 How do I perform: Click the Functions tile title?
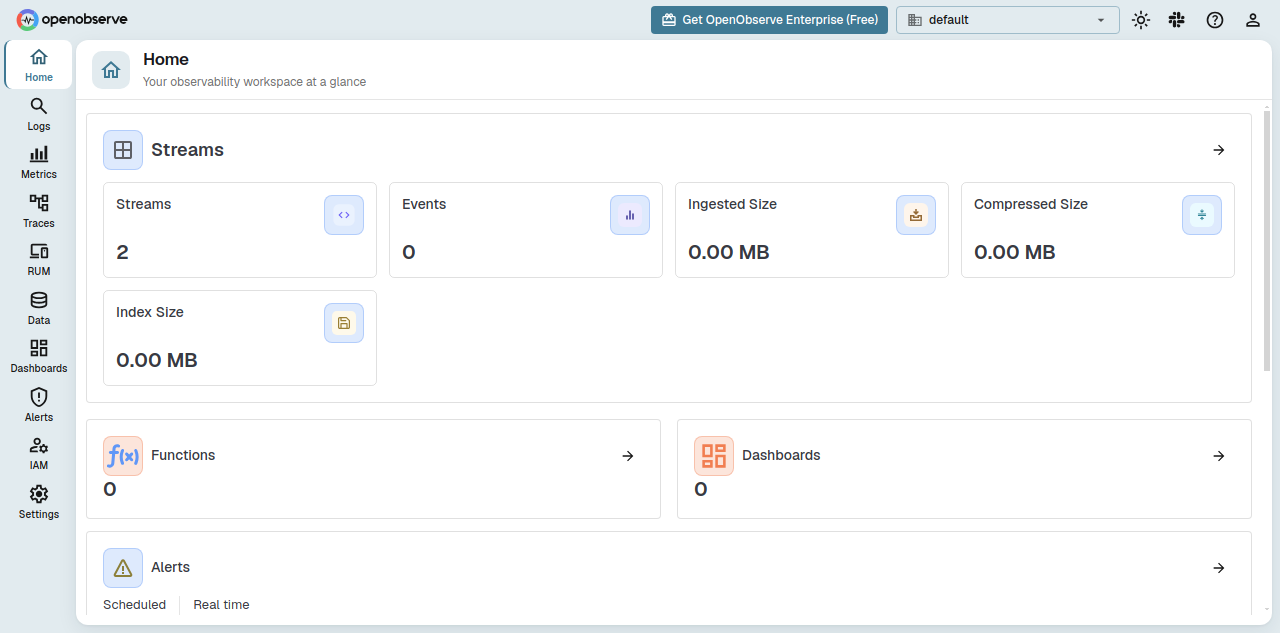[183, 455]
